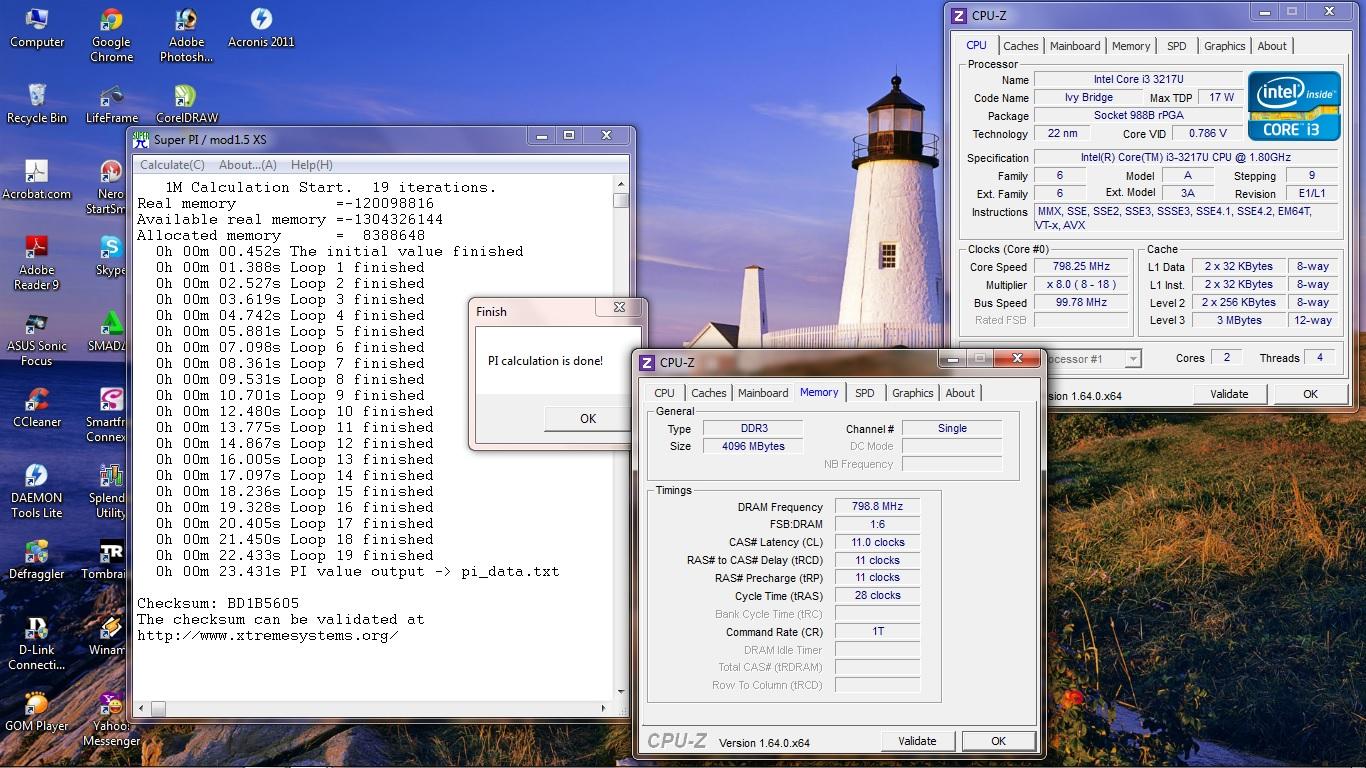Click Super PI horizontal scroll left arrow

coord(142,708)
